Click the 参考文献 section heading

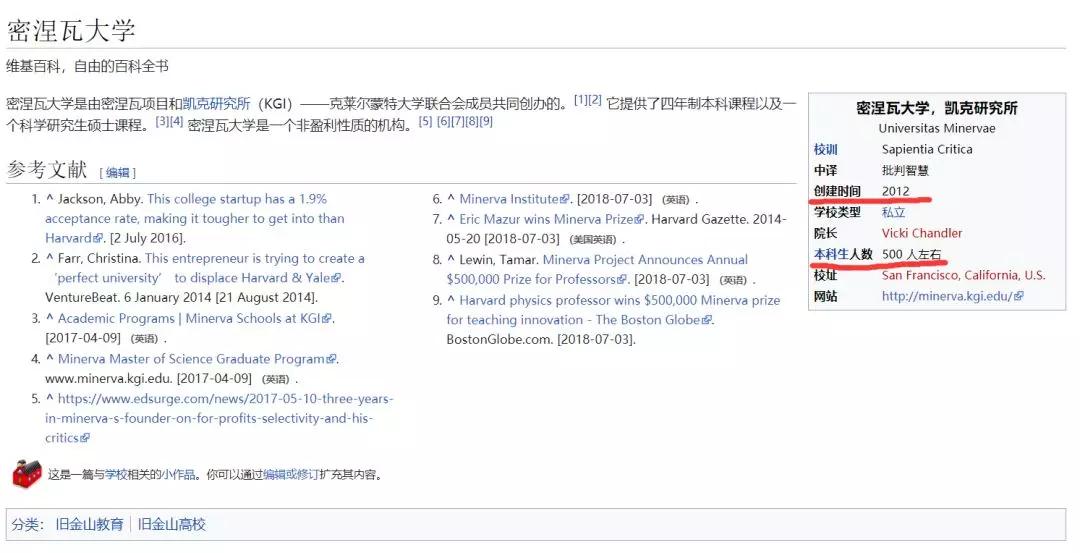(x=48, y=169)
